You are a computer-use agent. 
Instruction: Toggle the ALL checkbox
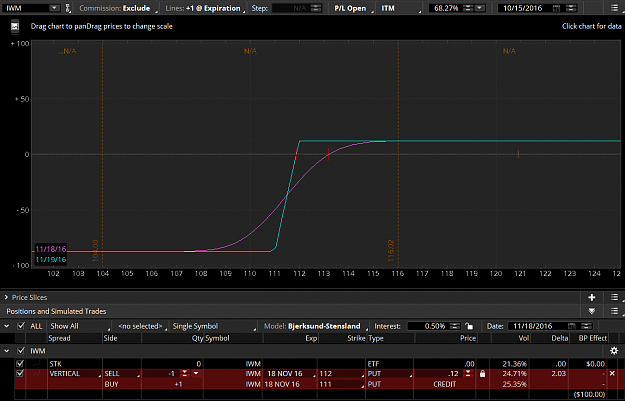click(x=21, y=326)
